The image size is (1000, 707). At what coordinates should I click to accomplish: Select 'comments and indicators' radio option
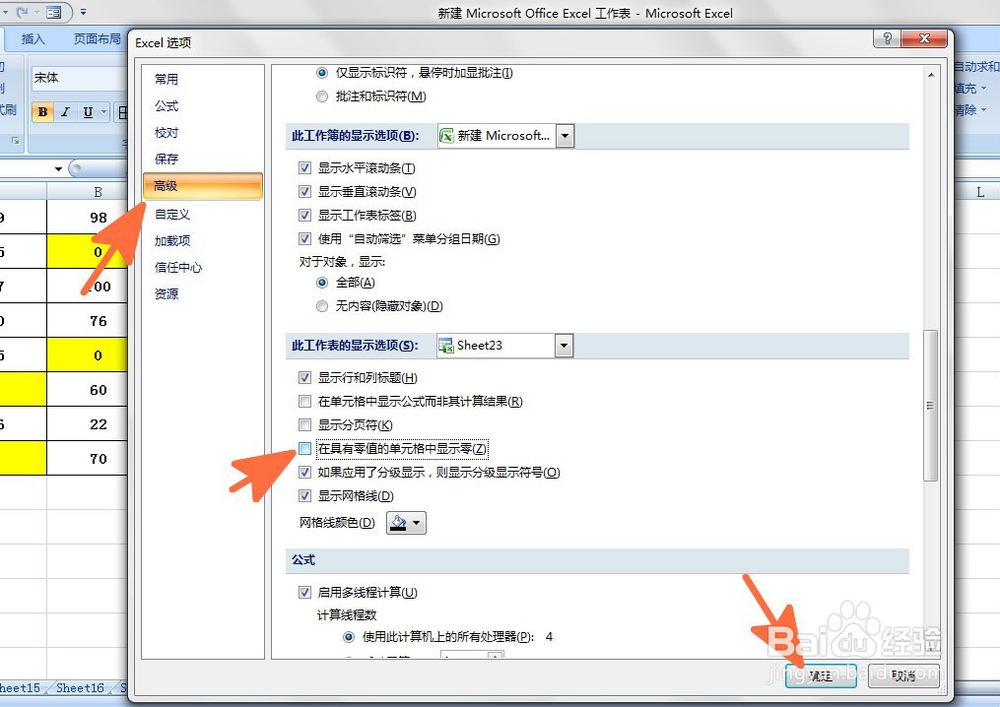coord(323,97)
